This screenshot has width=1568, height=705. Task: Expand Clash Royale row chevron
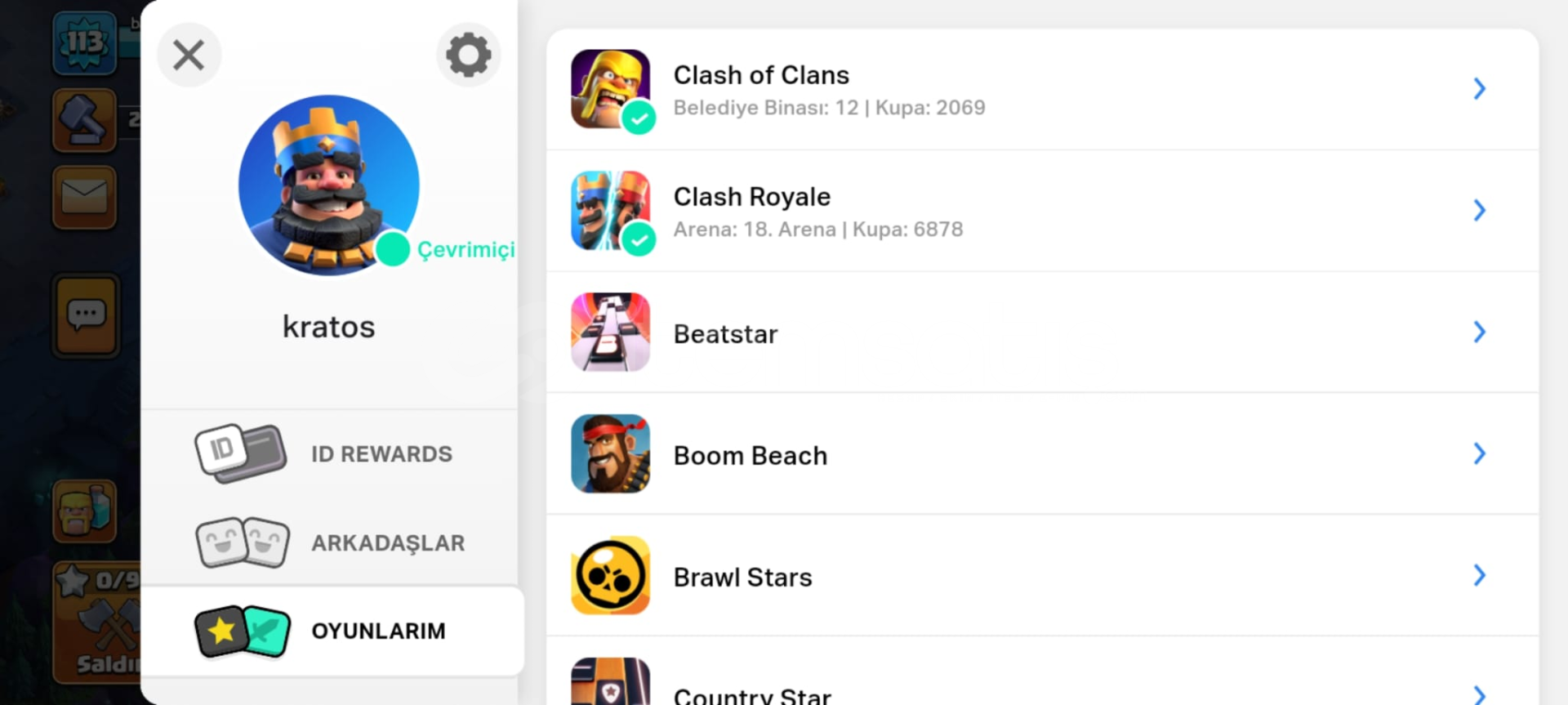[1479, 211]
